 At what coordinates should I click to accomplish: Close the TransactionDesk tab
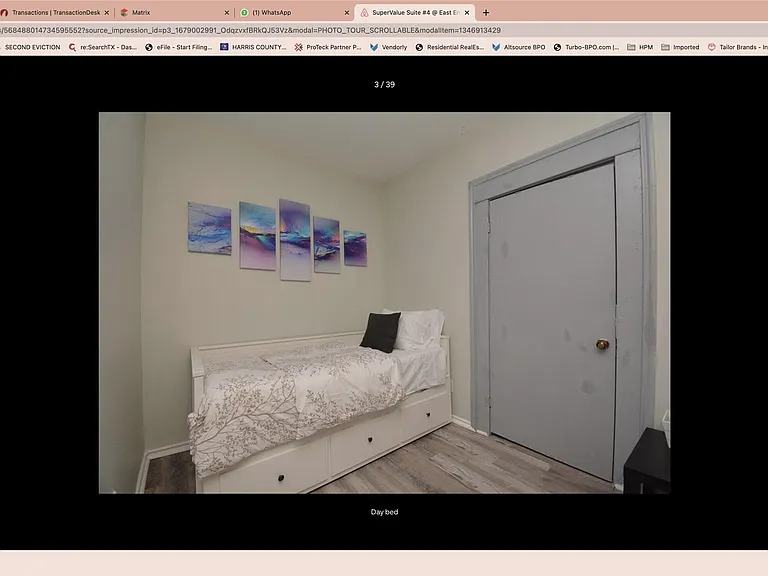[x=106, y=13]
